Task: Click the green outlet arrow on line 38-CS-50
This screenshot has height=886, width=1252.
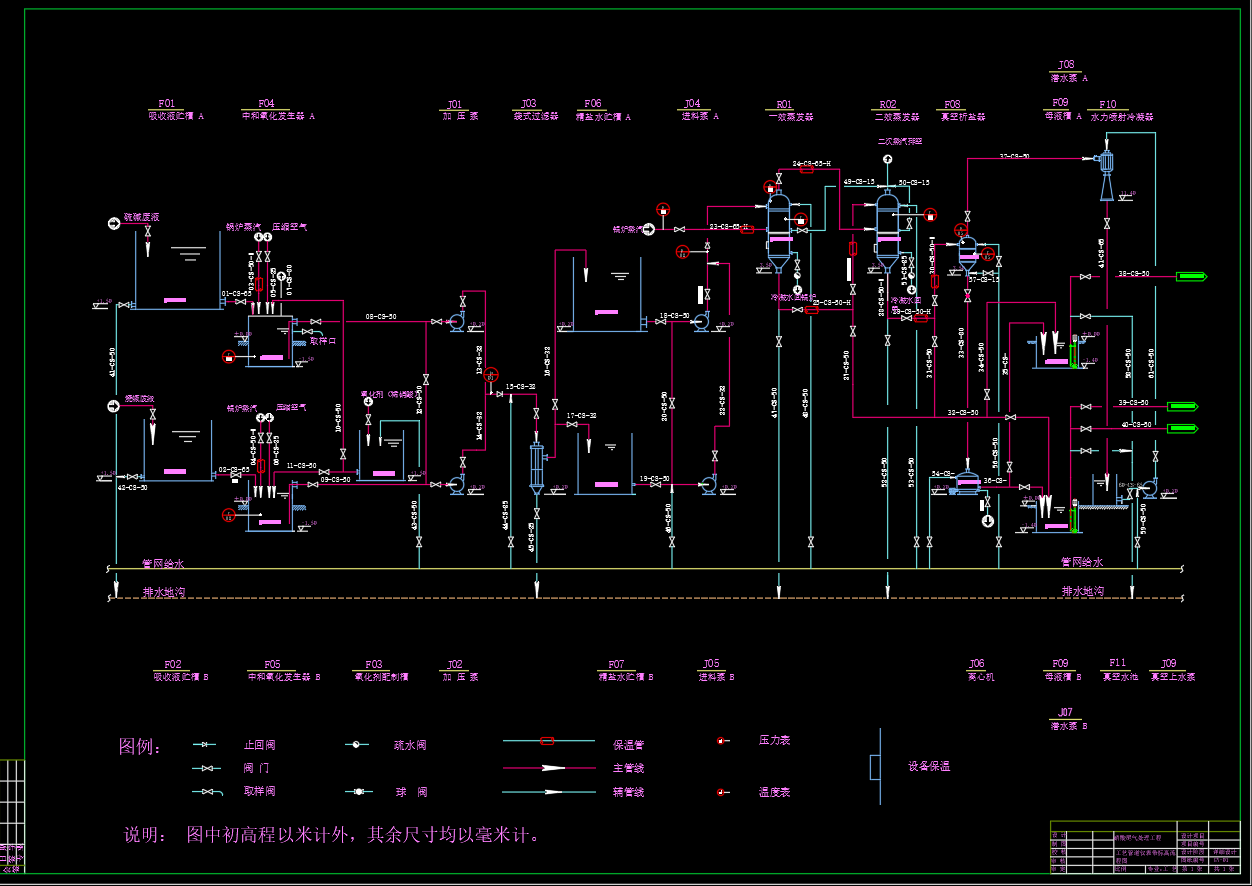Action: click(1192, 276)
